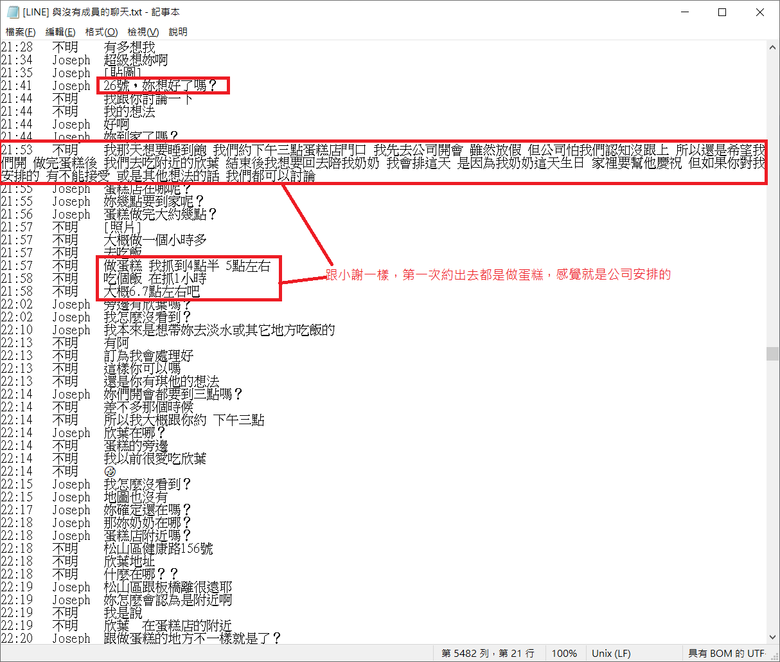Click the line '妳們開會都要到三點嗎？'
780x662 pixels.
[173, 394]
